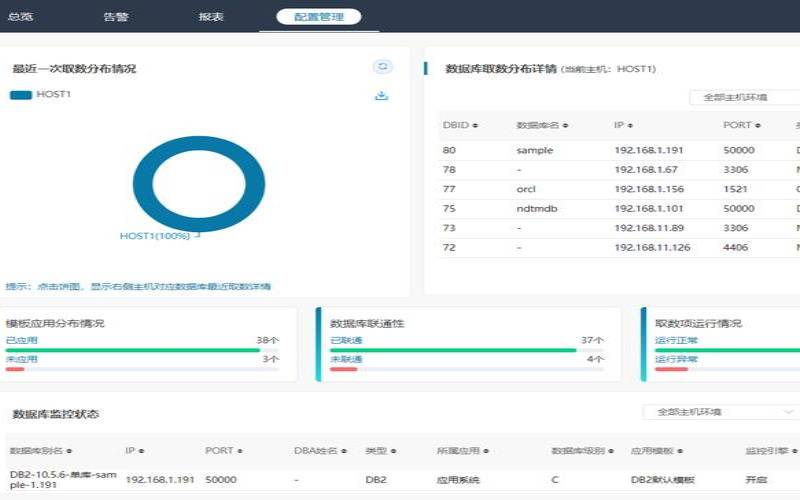800x500 pixels.
Task: Select DBID 80 cell
Action: click(x=449, y=150)
